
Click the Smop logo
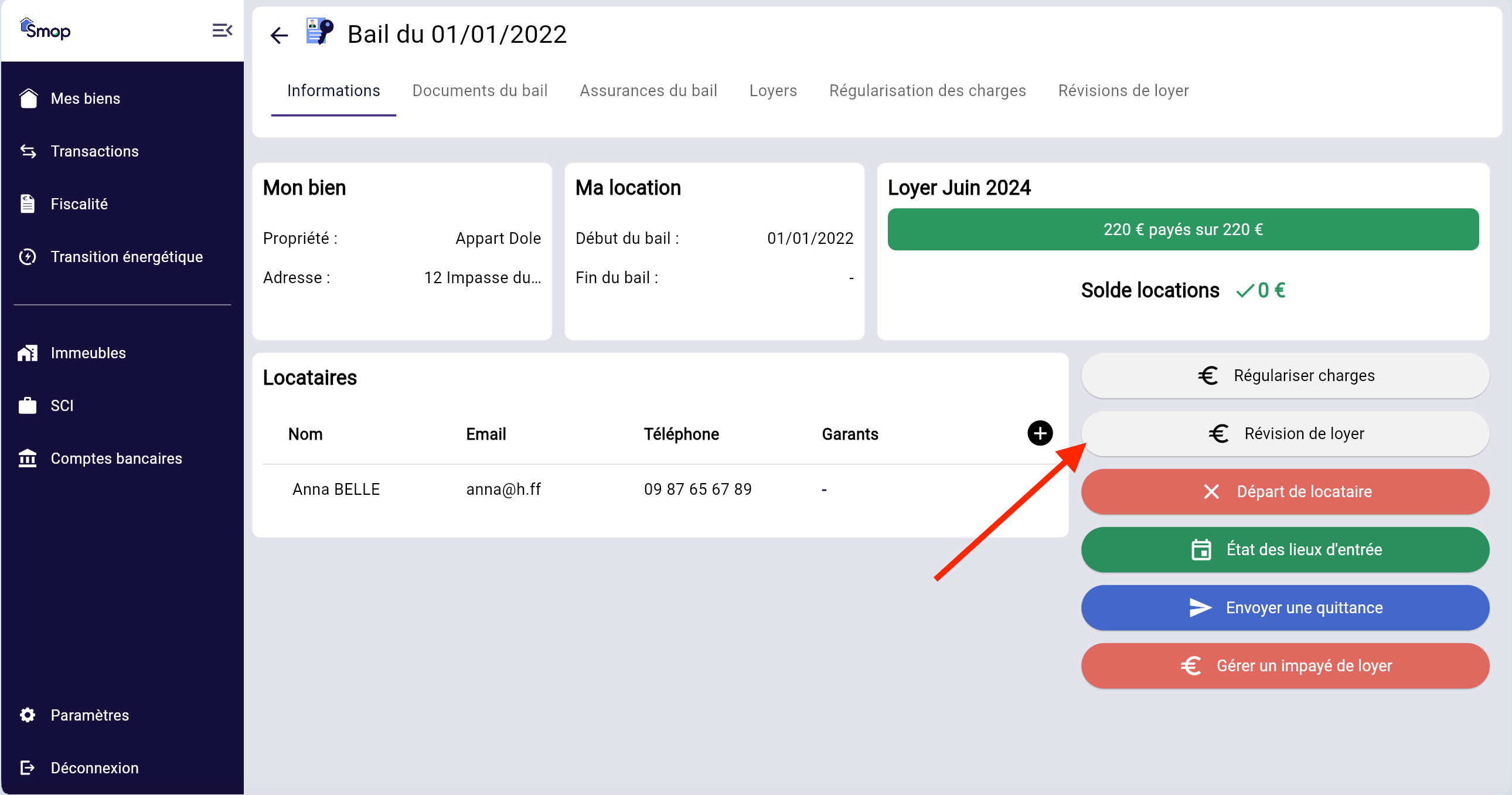45,29
